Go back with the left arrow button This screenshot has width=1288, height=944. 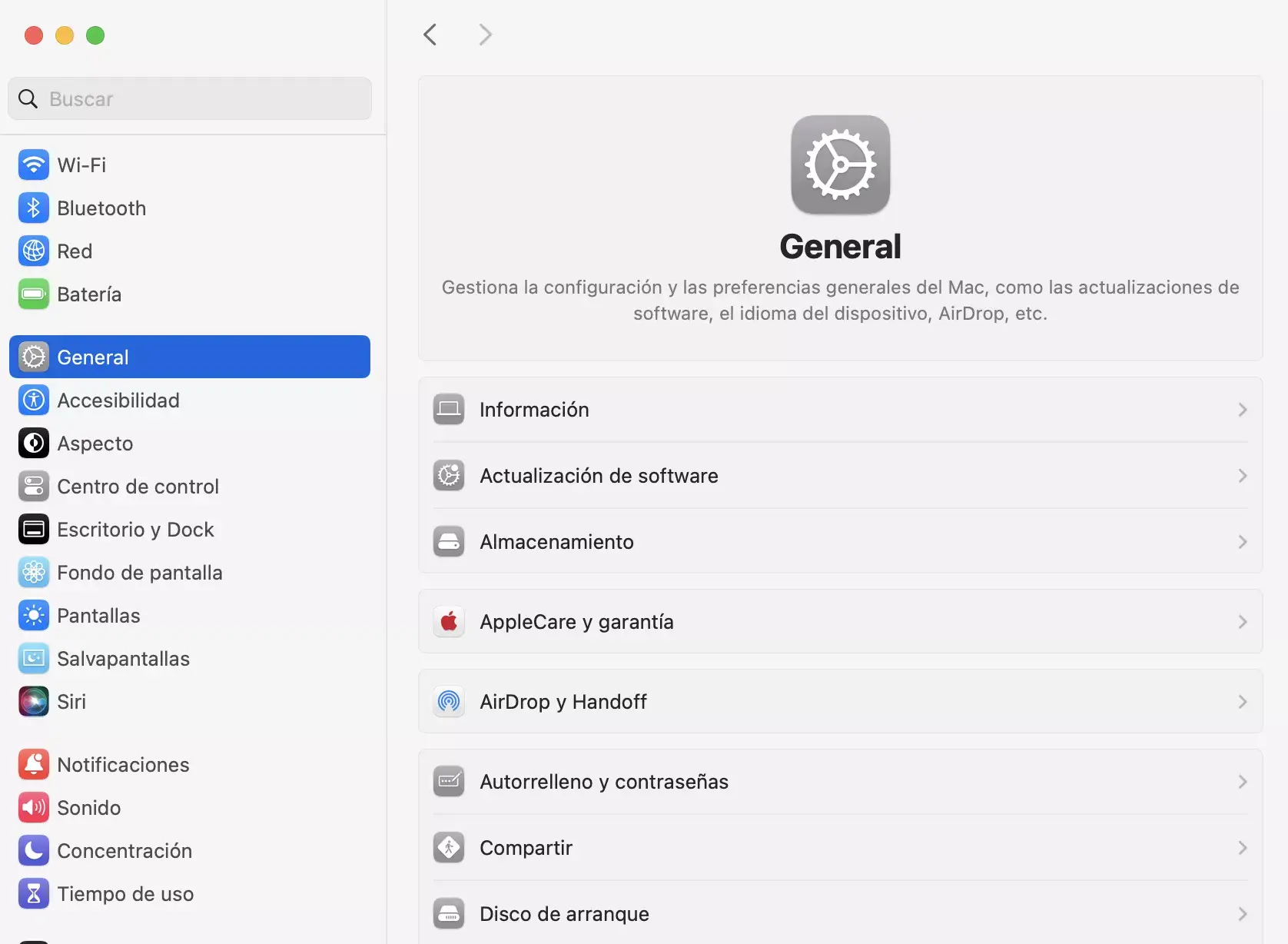point(430,35)
